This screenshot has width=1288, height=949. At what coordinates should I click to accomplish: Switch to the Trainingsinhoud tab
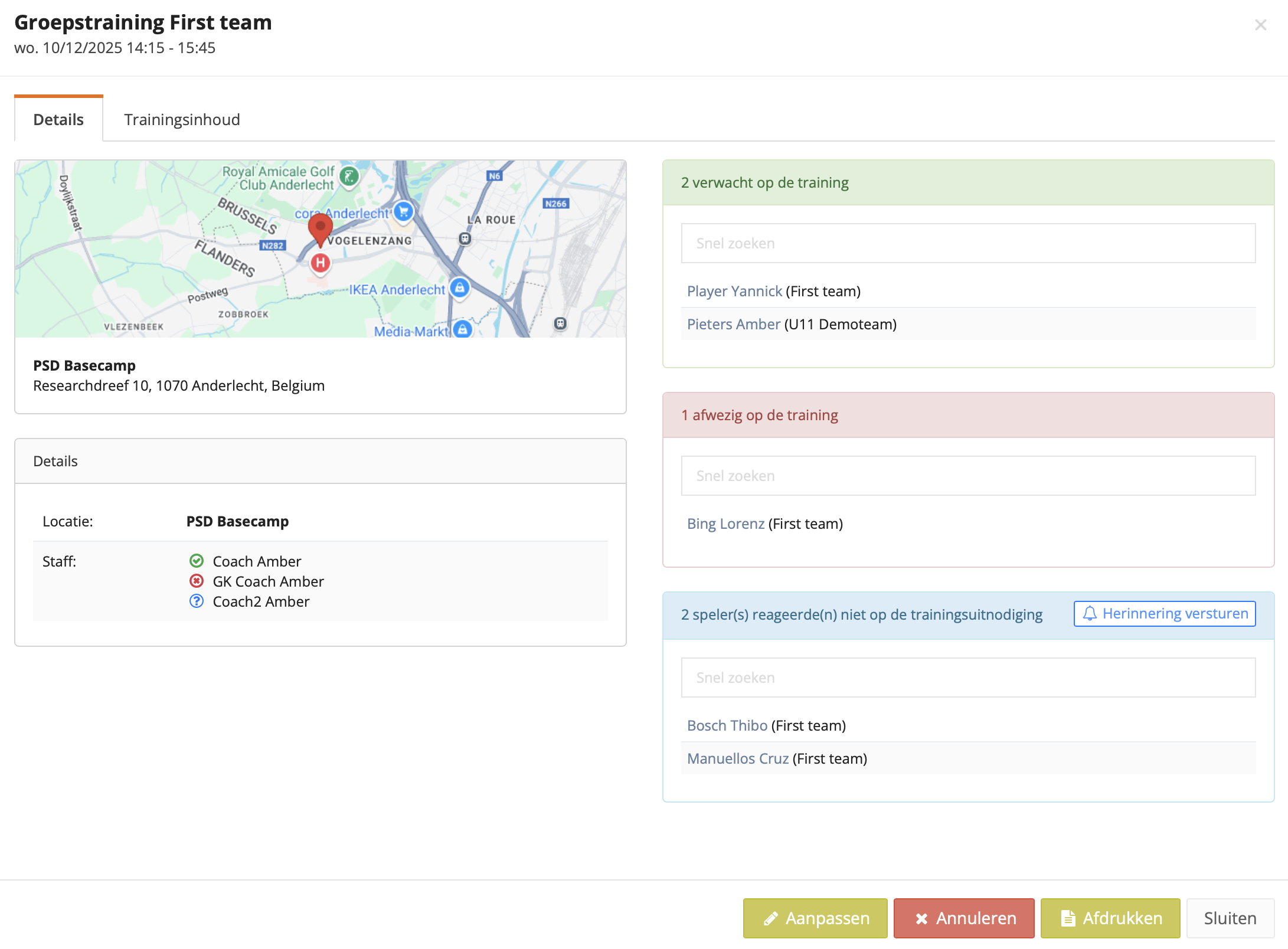point(182,120)
